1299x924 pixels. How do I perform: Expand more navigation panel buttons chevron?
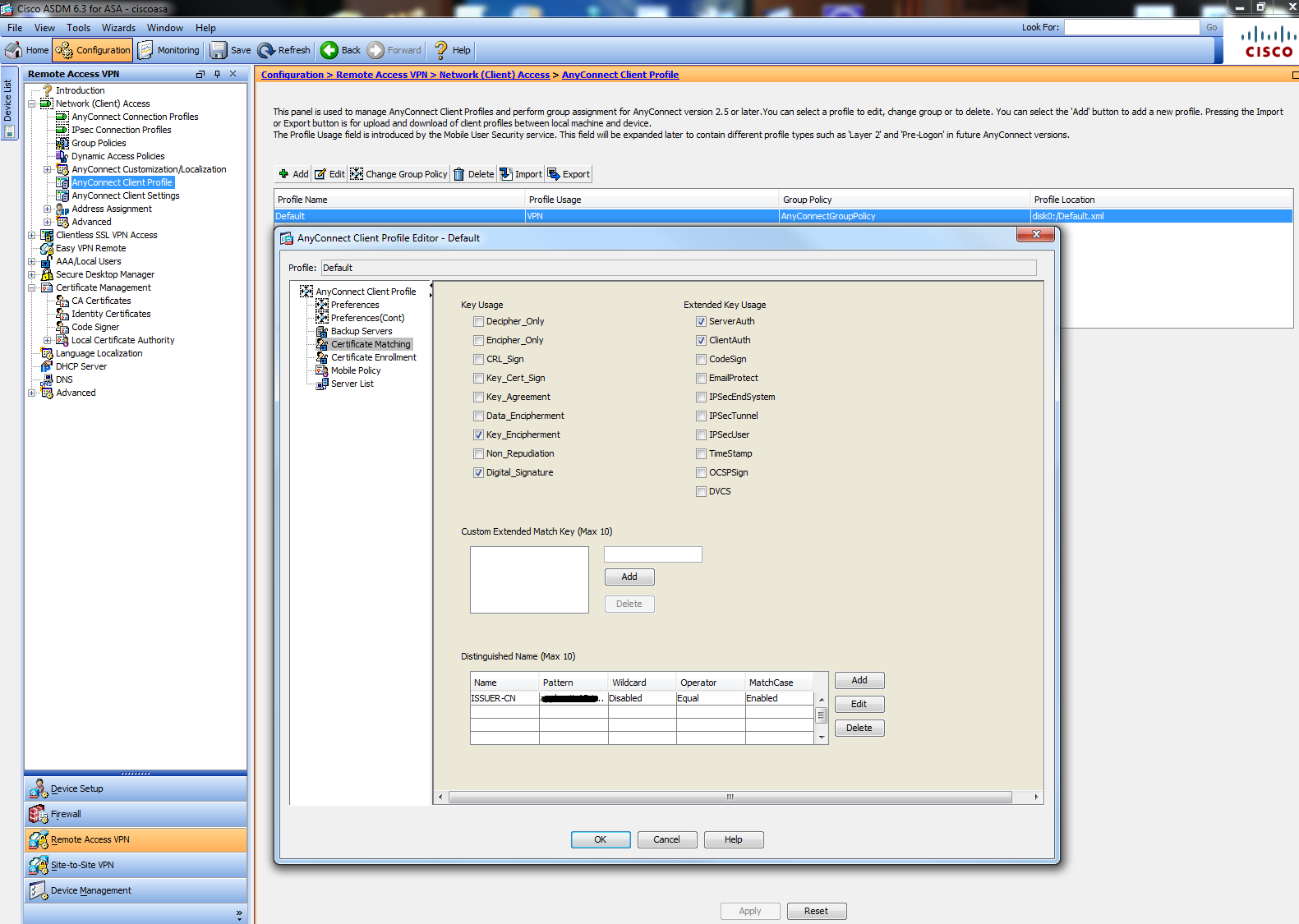(x=239, y=914)
